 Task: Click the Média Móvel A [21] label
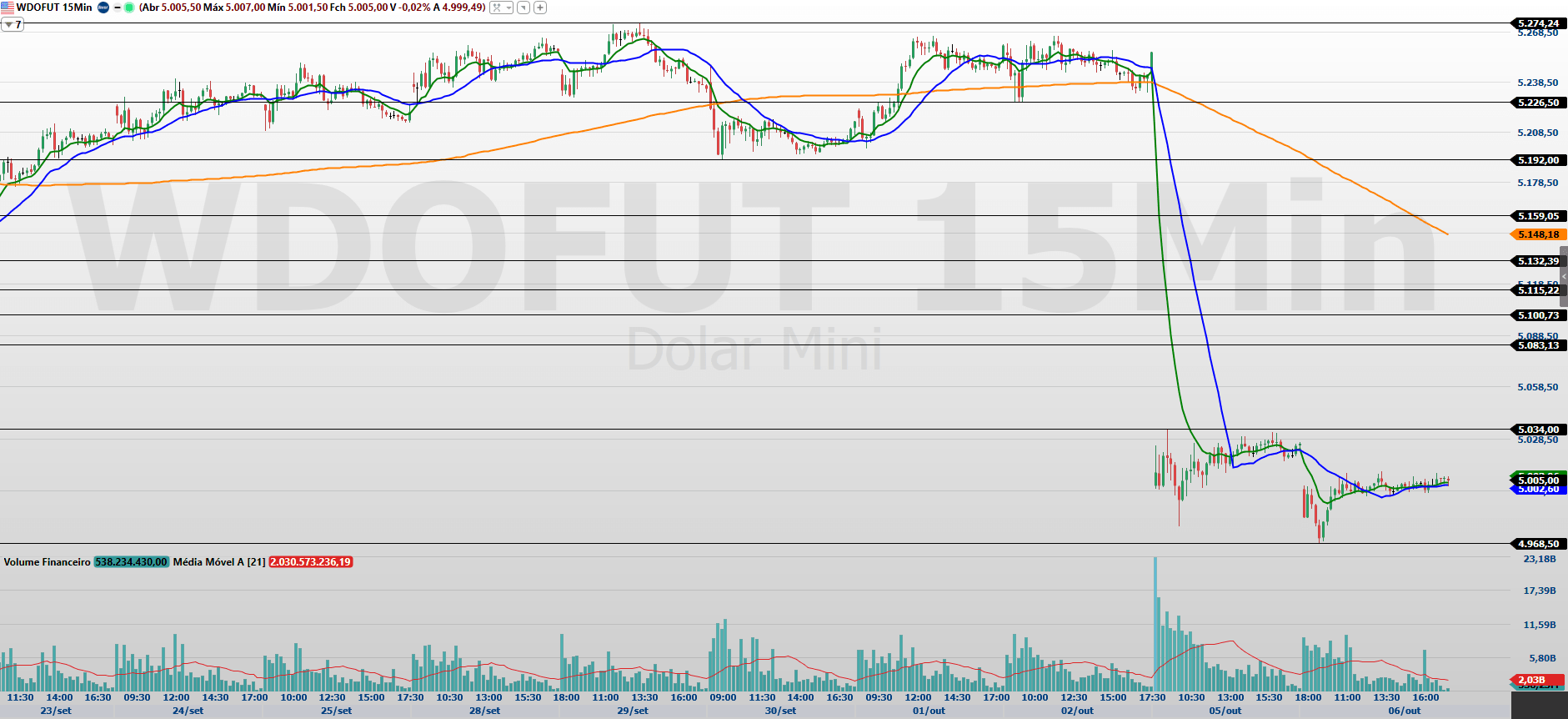(x=219, y=562)
